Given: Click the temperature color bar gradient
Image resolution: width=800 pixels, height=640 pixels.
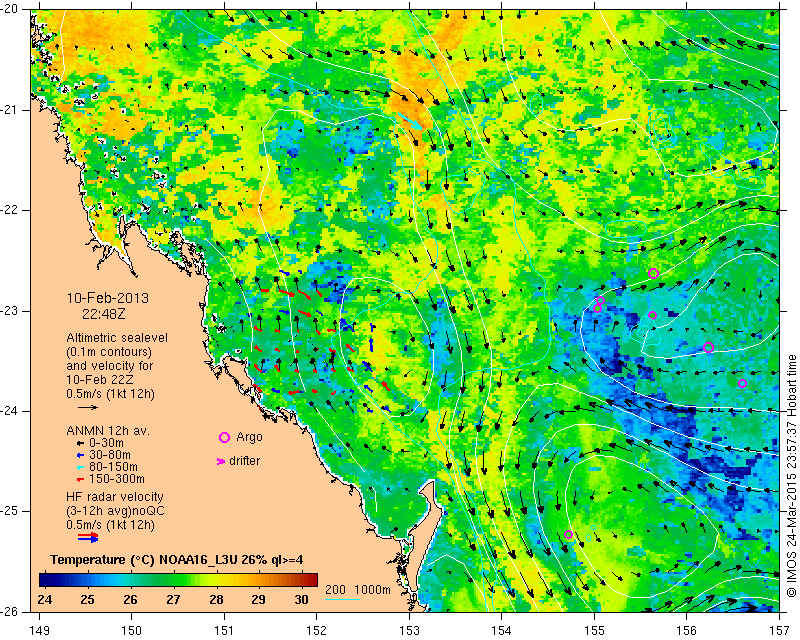Looking at the screenshot, I should tap(178, 580).
